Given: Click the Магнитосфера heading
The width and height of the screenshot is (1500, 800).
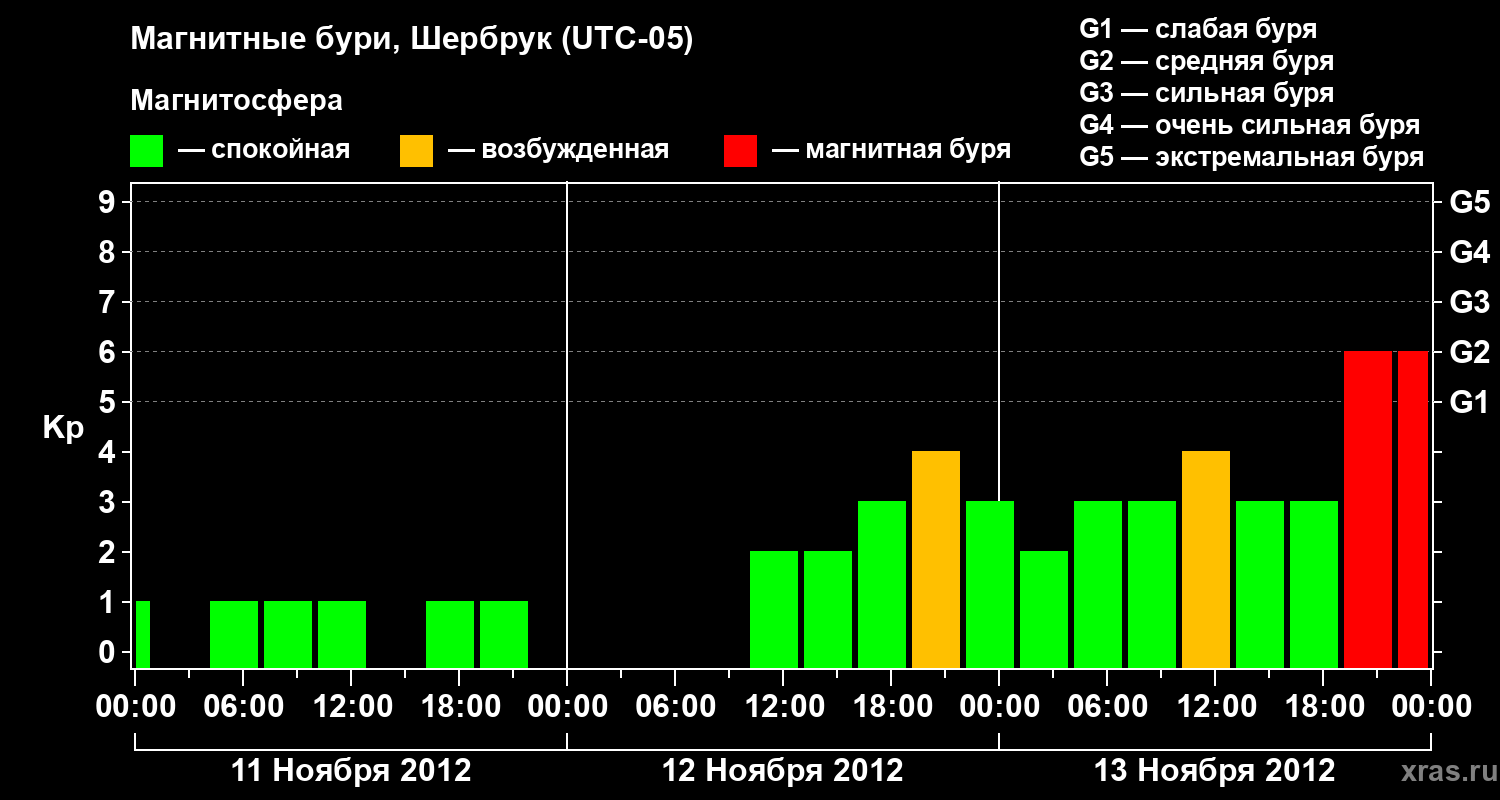Looking at the screenshot, I should tap(237, 101).
